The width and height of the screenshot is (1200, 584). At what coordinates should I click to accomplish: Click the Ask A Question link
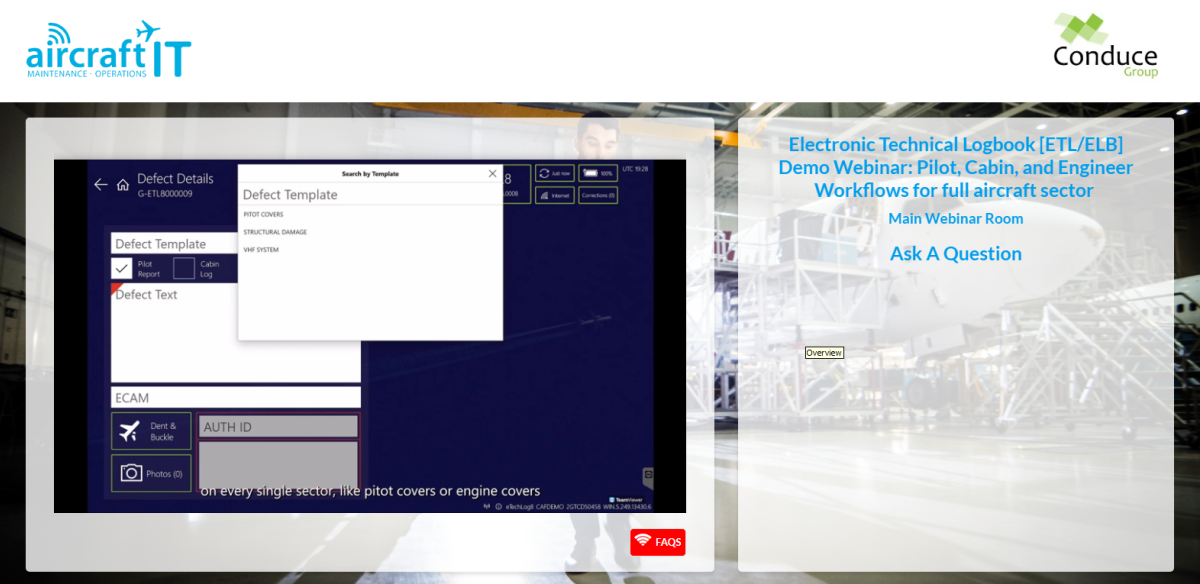(955, 254)
